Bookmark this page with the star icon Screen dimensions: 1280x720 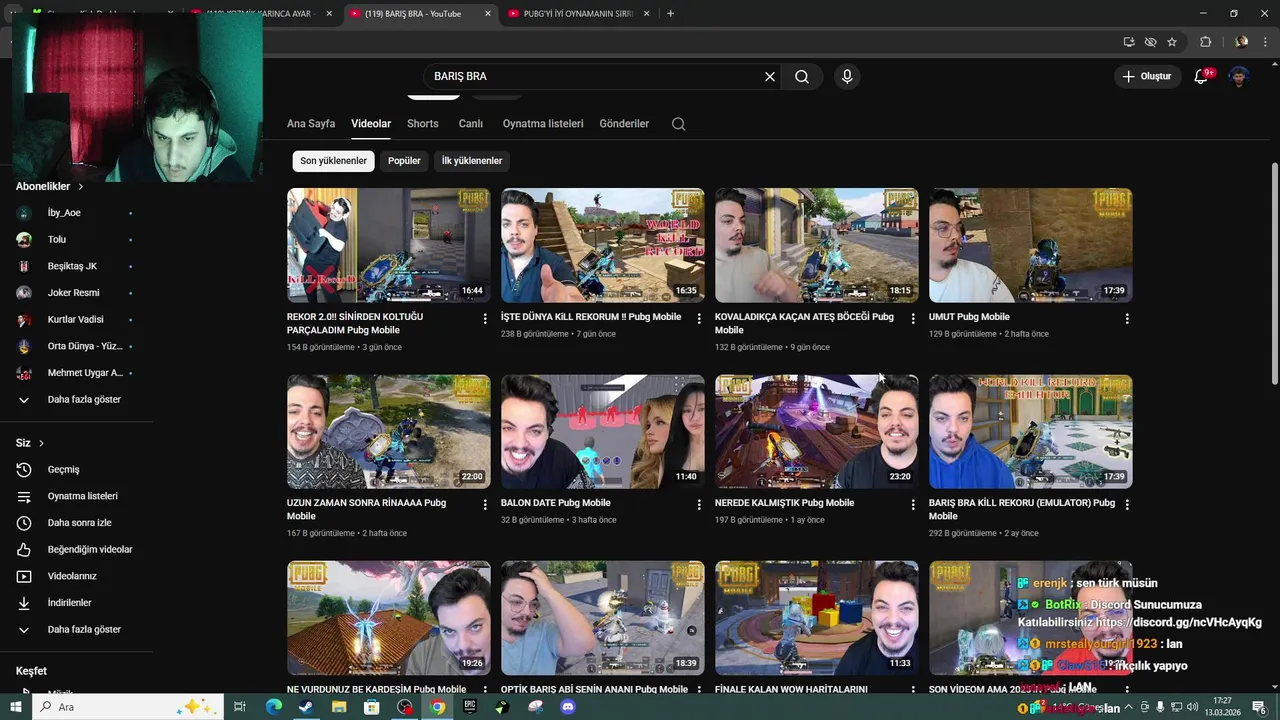click(1172, 42)
